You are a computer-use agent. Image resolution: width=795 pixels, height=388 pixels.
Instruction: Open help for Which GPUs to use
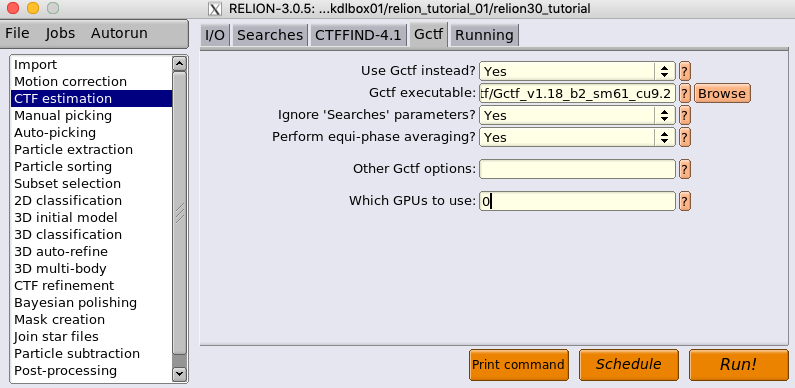(x=684, y=201)
